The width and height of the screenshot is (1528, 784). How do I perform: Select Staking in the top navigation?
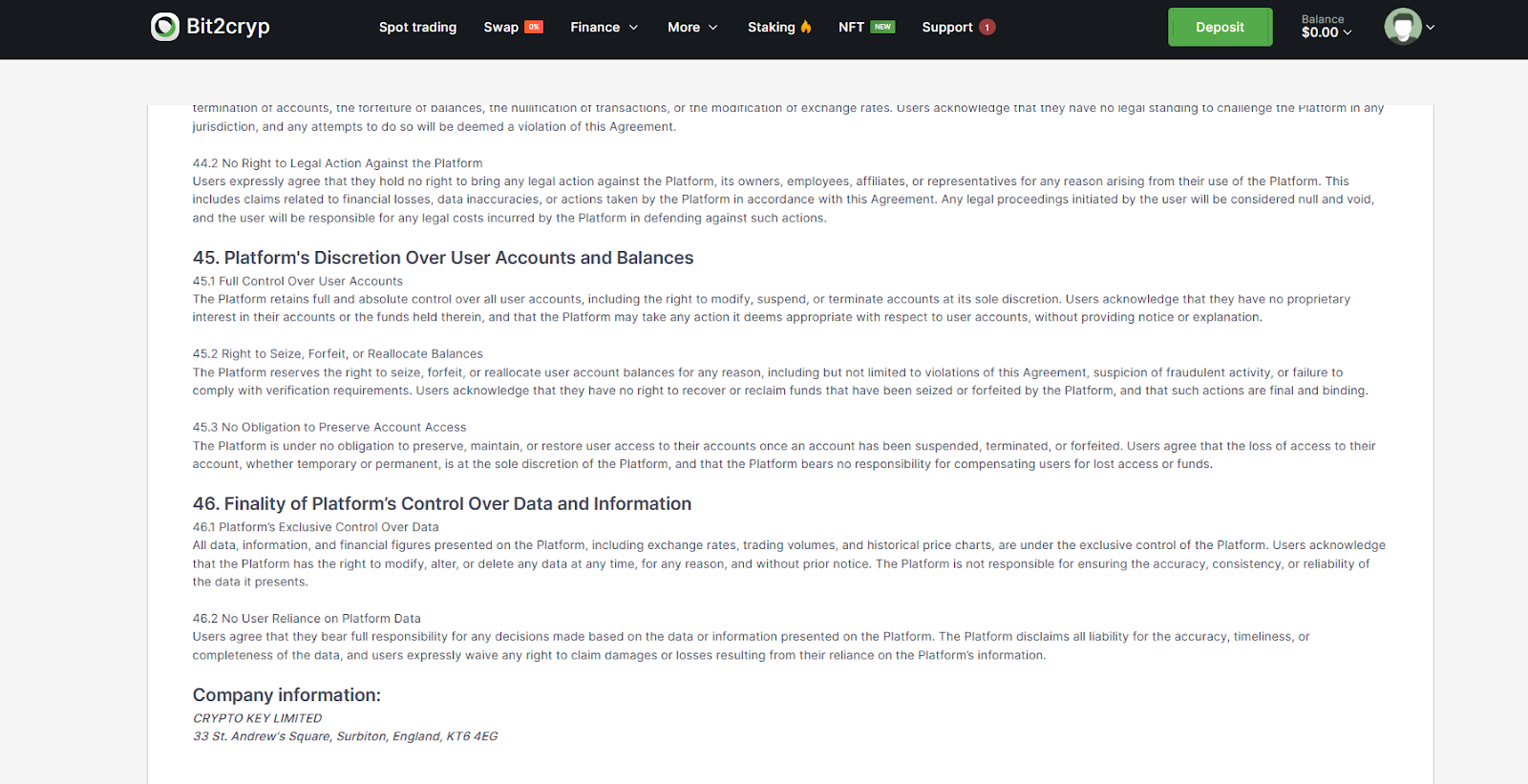coord(771,27)
